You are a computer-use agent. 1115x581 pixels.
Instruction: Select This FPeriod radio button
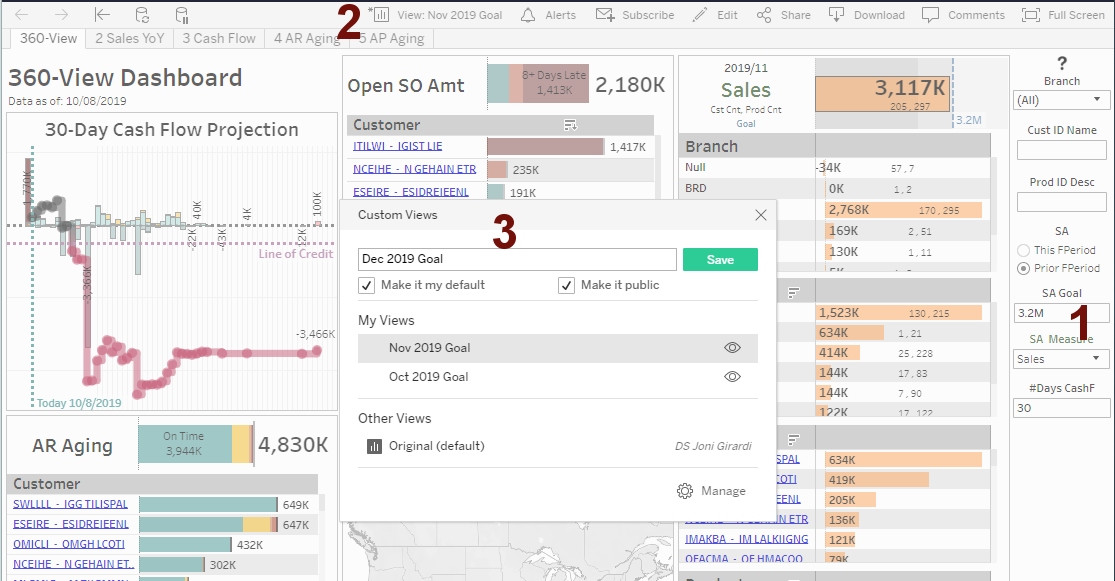(1023, 250)
